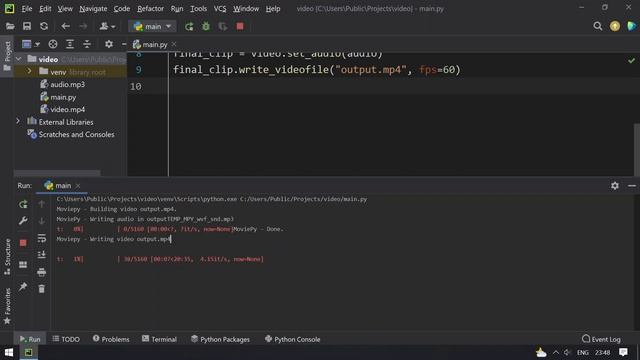This screenshot has width=640, height=360.
Task: Open the Code menu
Action: [122, 9]
